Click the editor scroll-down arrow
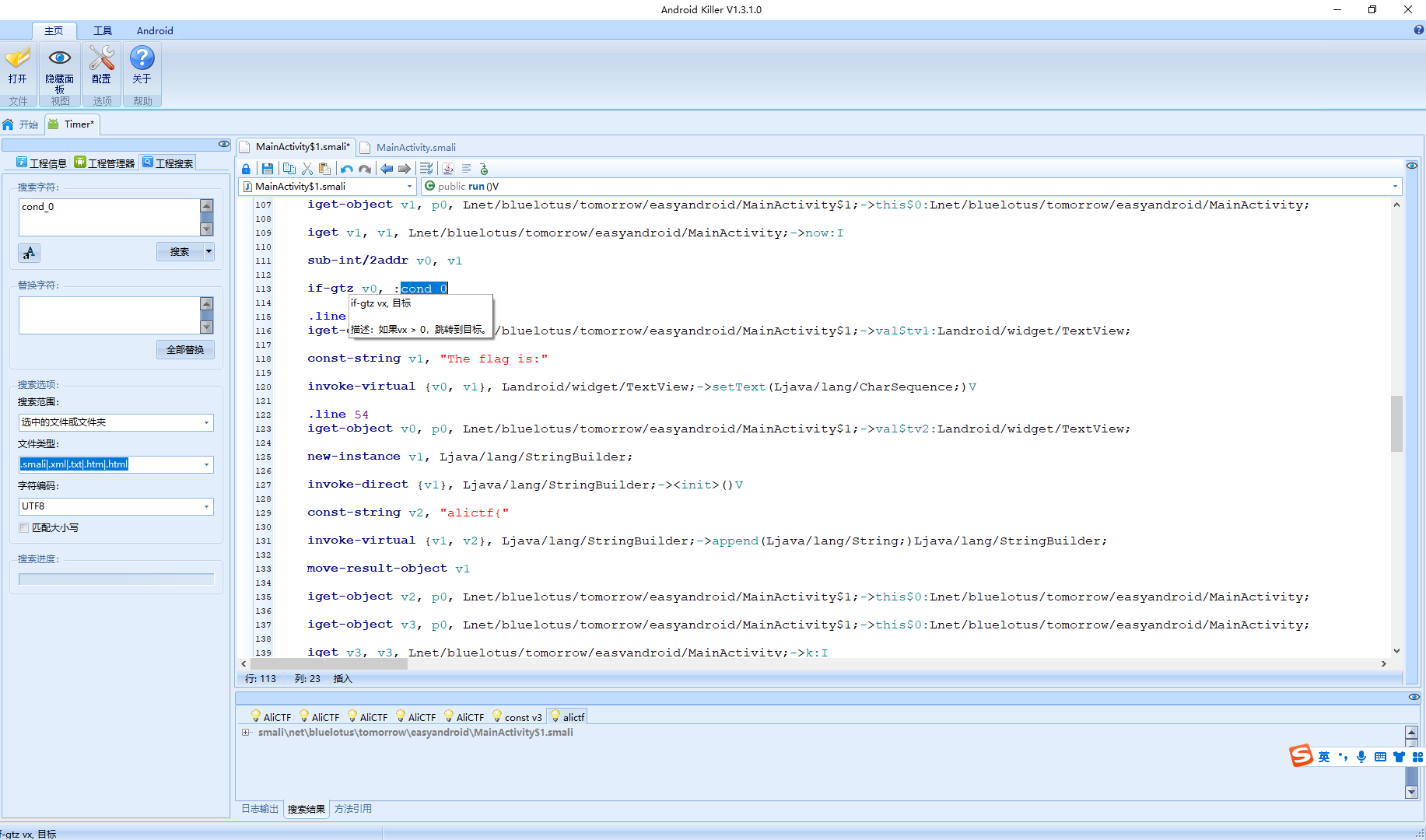 pyautogui.click(x=1396, y=651)
